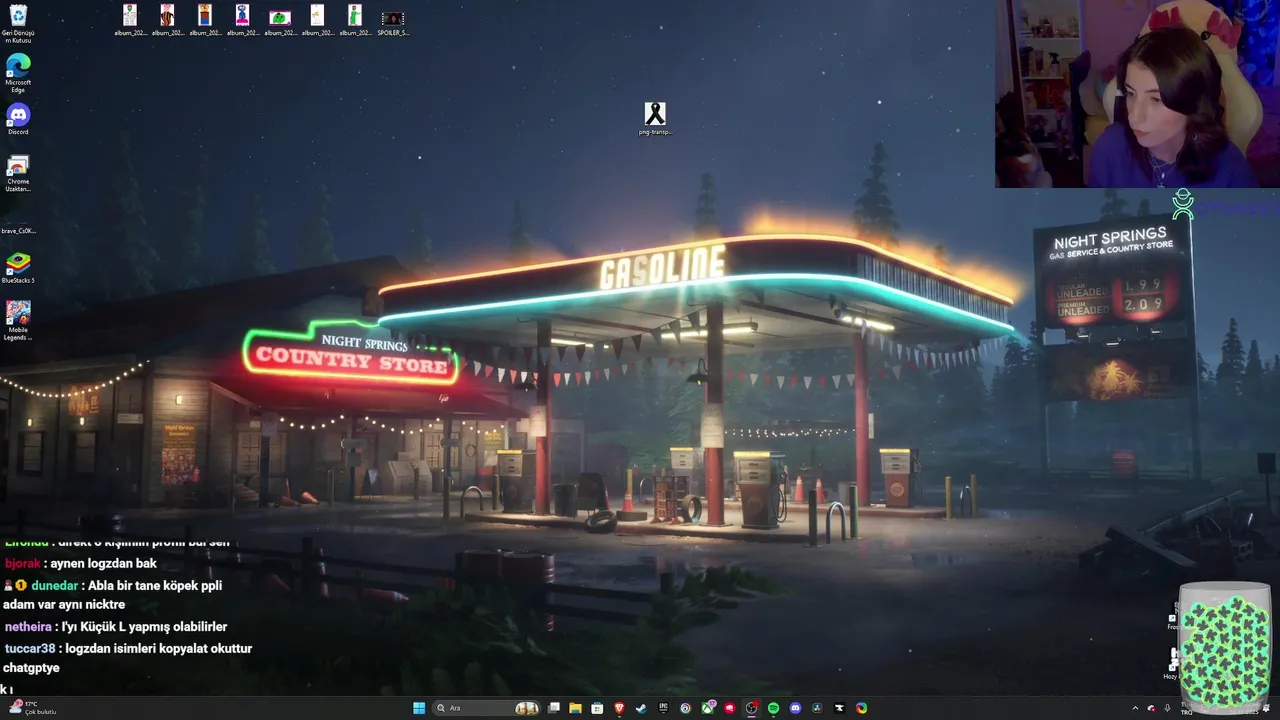This screenshot has height=720, width=1280.
Task: Select the black ribbon png-transp file
Action: 655,118
